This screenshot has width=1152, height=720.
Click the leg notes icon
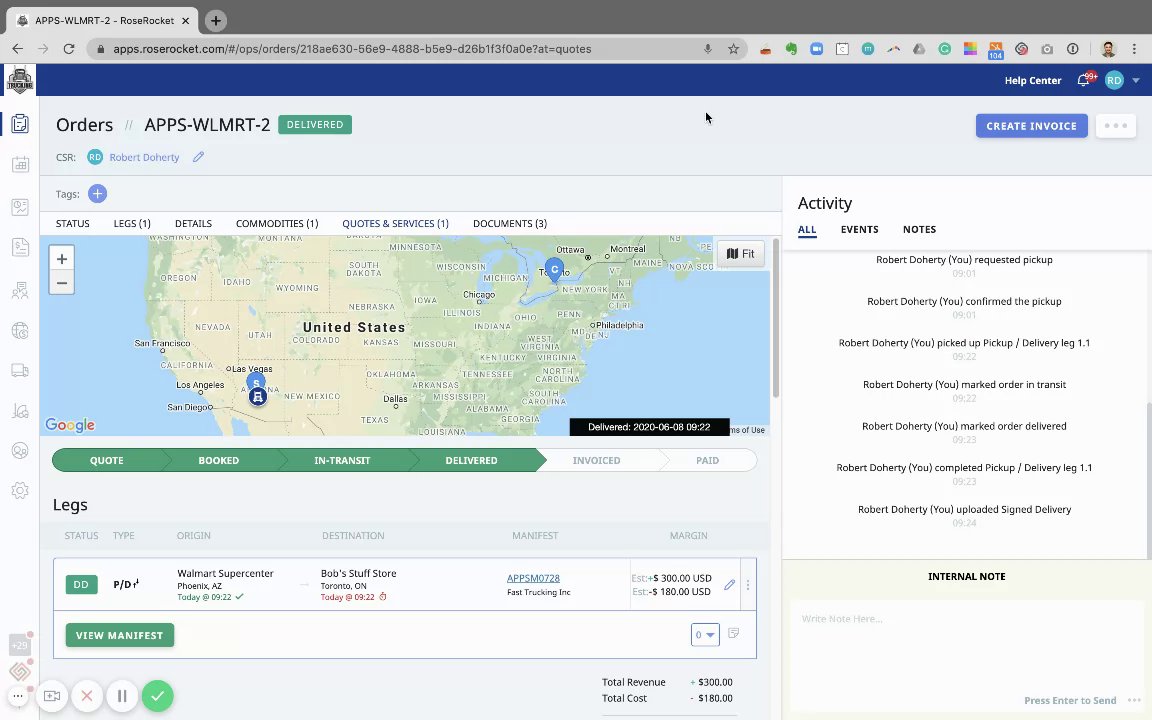733,633
